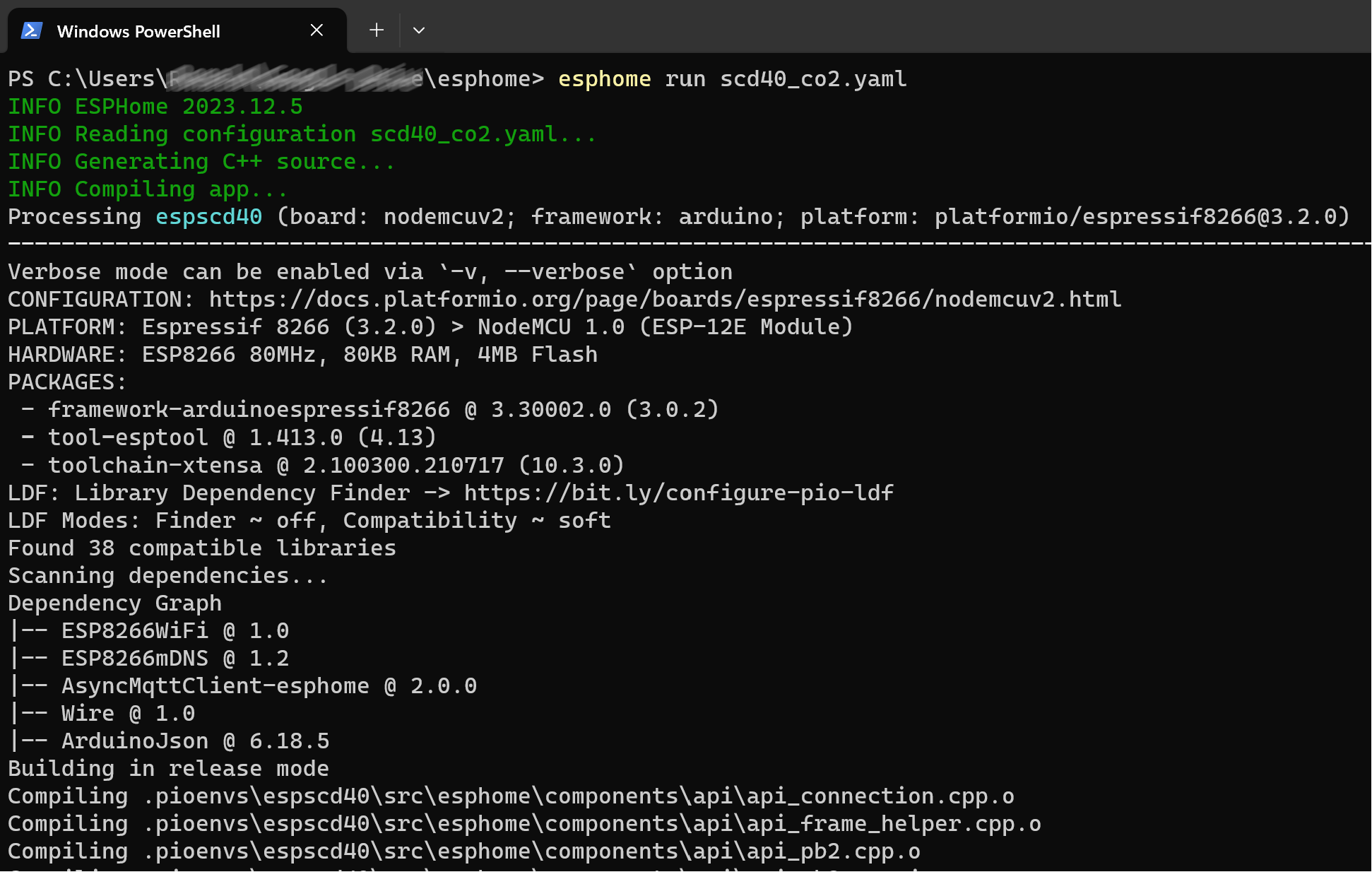This screenshot has height=872, width=1372.
Task: Click the 'api_frame_helper.cpp.o' compiling line
Action: (524, 824)
